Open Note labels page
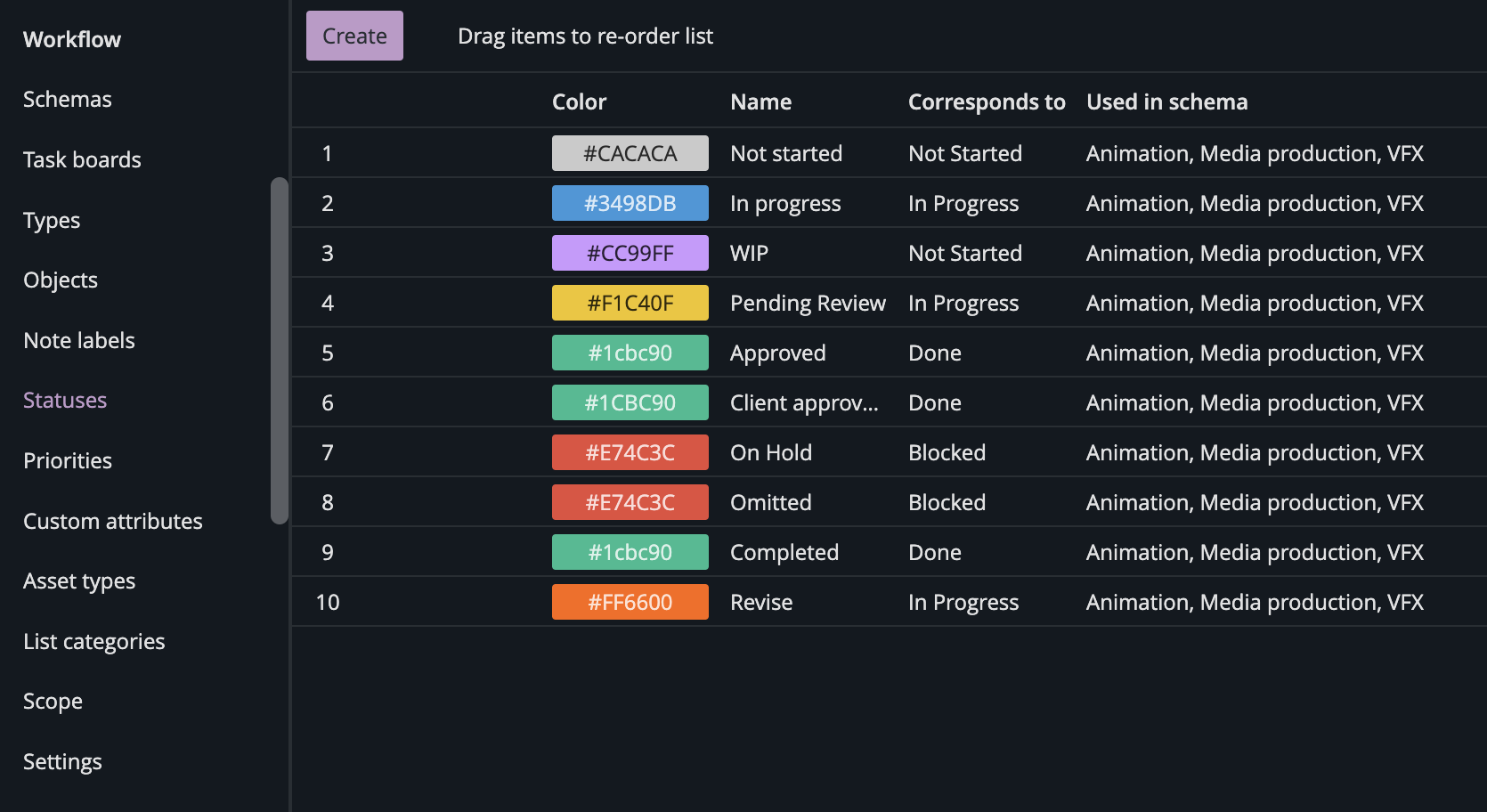This screenshot has height=812, width=1487. [79, 340]
